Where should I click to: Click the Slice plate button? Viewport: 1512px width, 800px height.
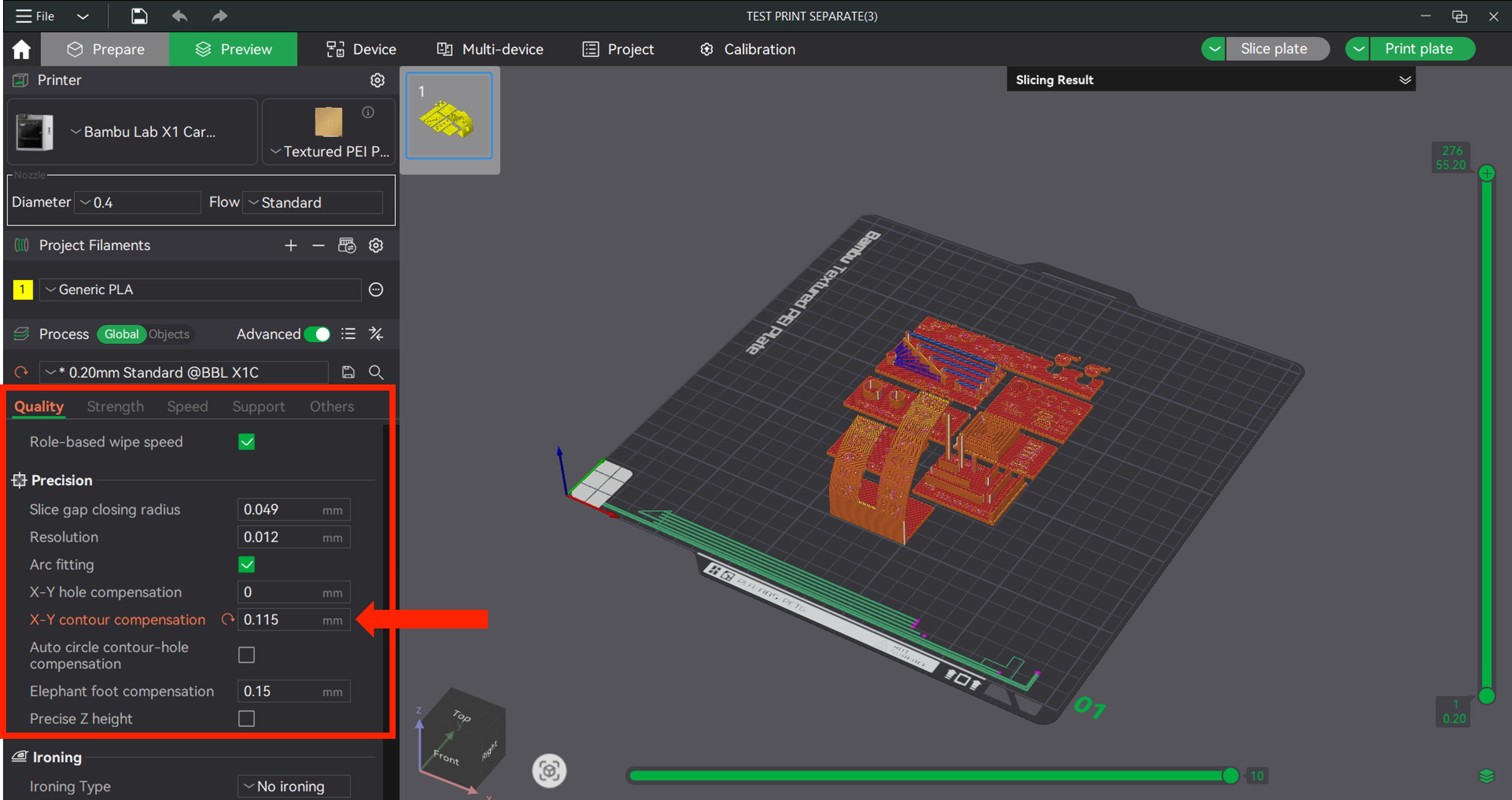click(1273, 49)
